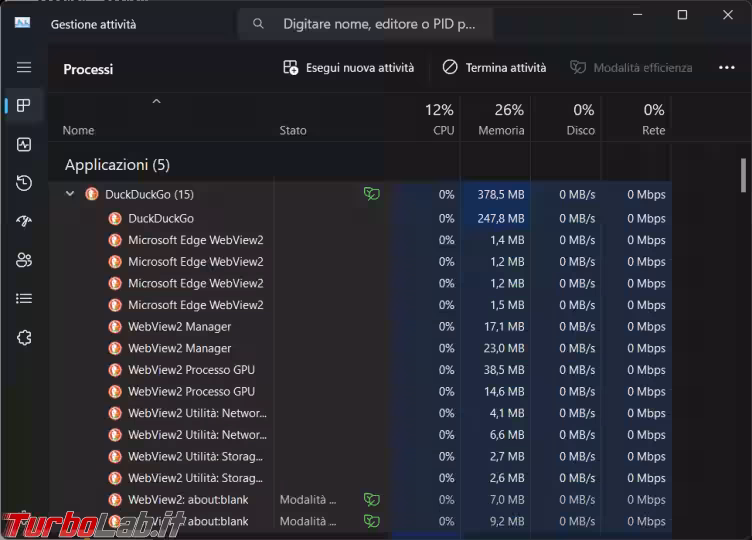Image resolution: width=752 pixels, height=540 pixels.
Task: Click the Task Manager app icon
Action: (22, 23)
